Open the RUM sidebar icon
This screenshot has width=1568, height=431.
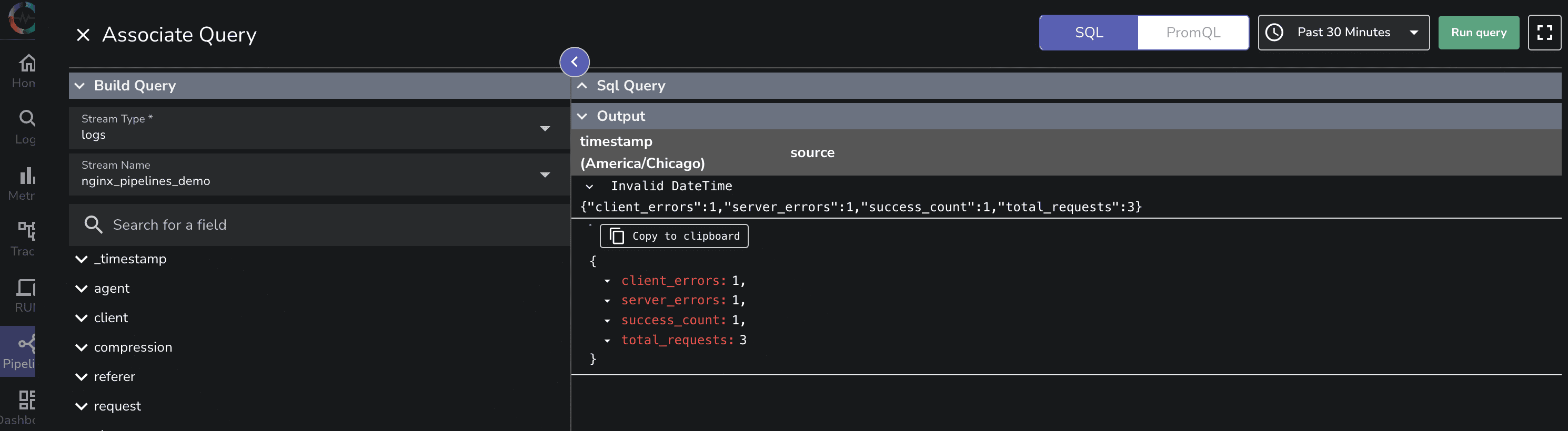pyautogui.click(x=27, y=287)
